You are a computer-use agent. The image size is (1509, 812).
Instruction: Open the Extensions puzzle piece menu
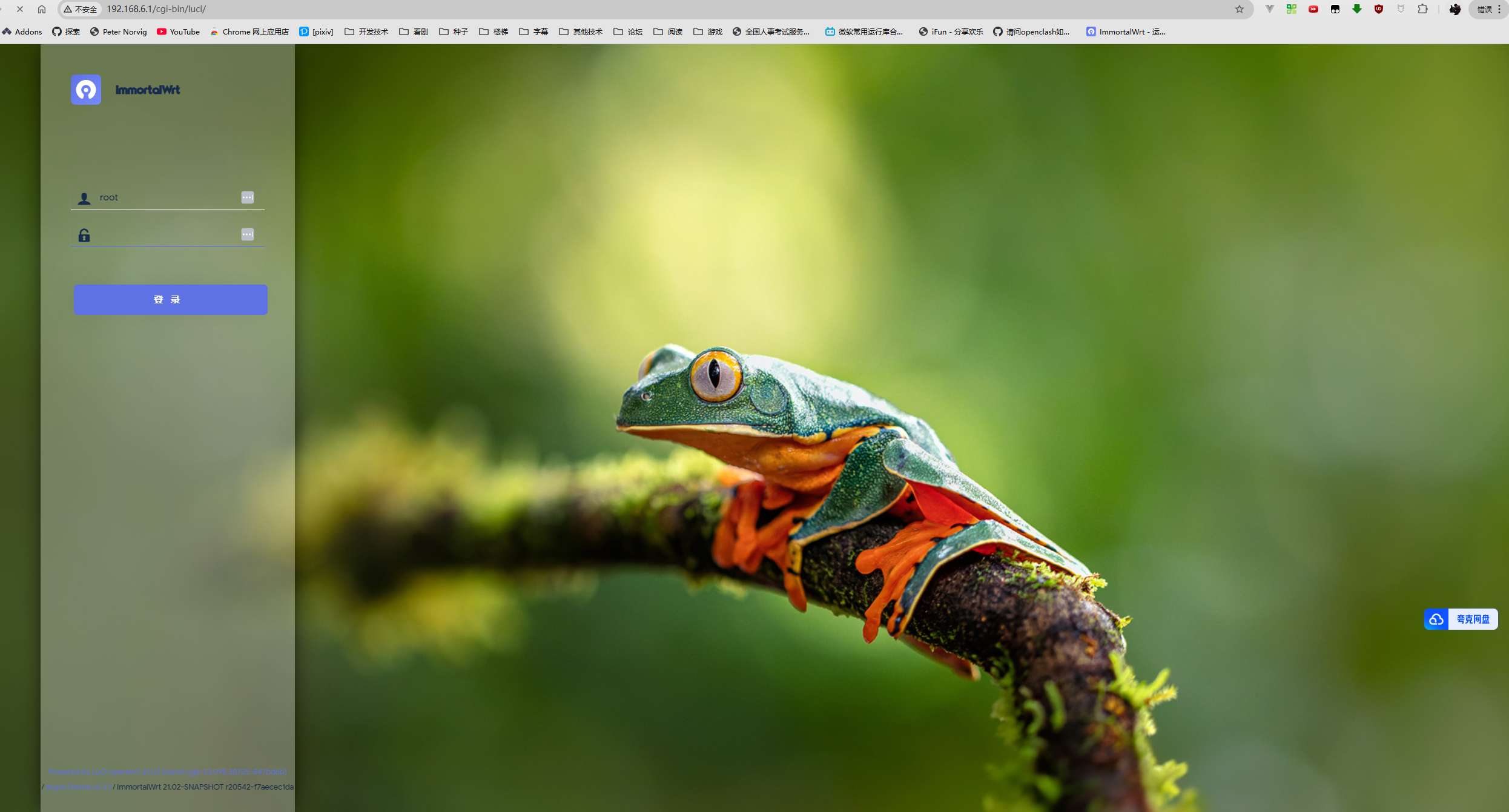pos(1422,9)
